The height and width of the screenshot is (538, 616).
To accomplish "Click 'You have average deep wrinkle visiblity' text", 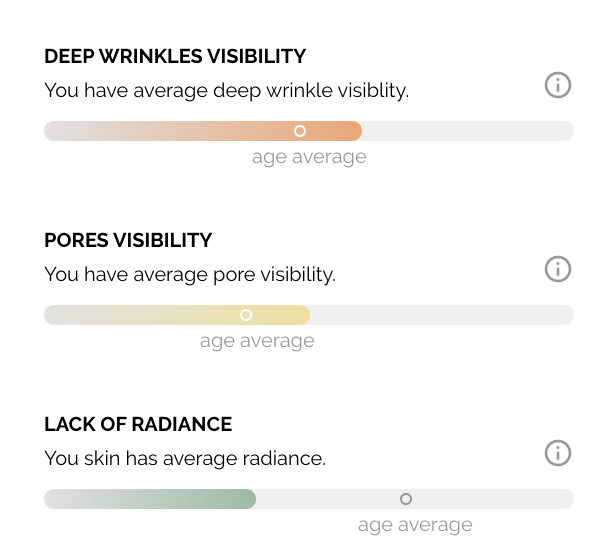I will (226, 90).
